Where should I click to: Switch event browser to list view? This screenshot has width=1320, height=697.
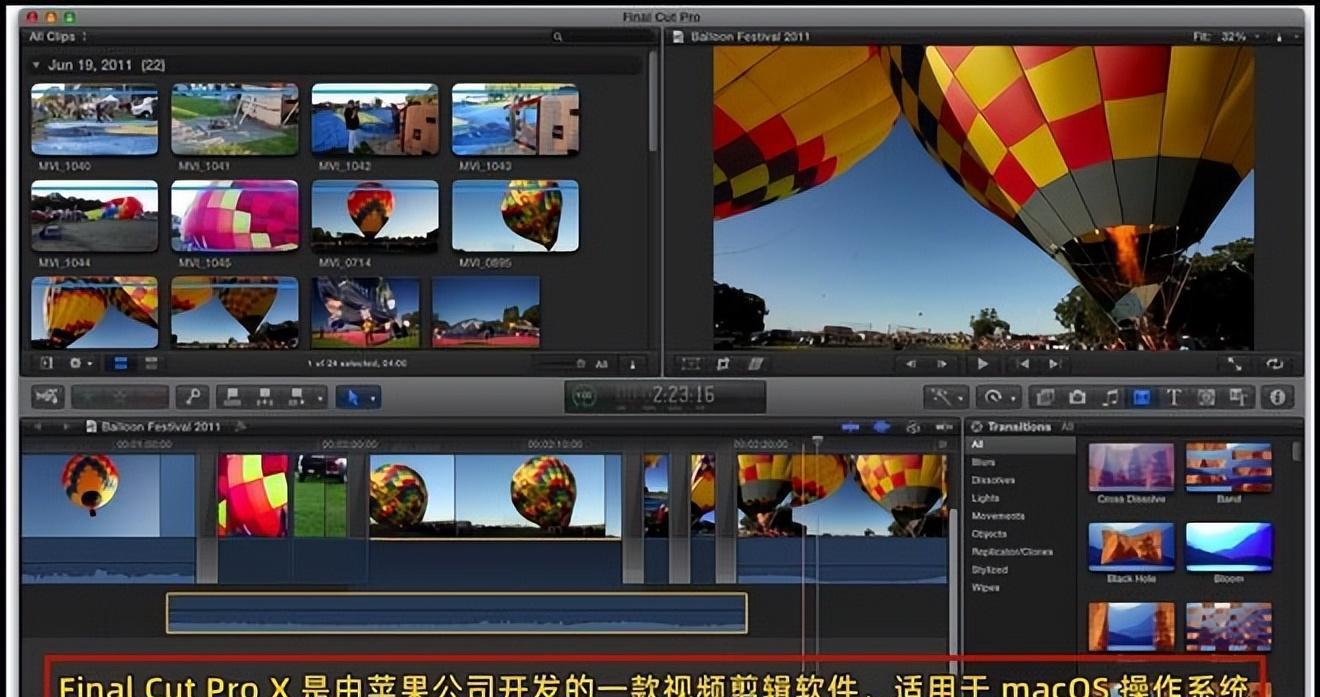(151, 364)
